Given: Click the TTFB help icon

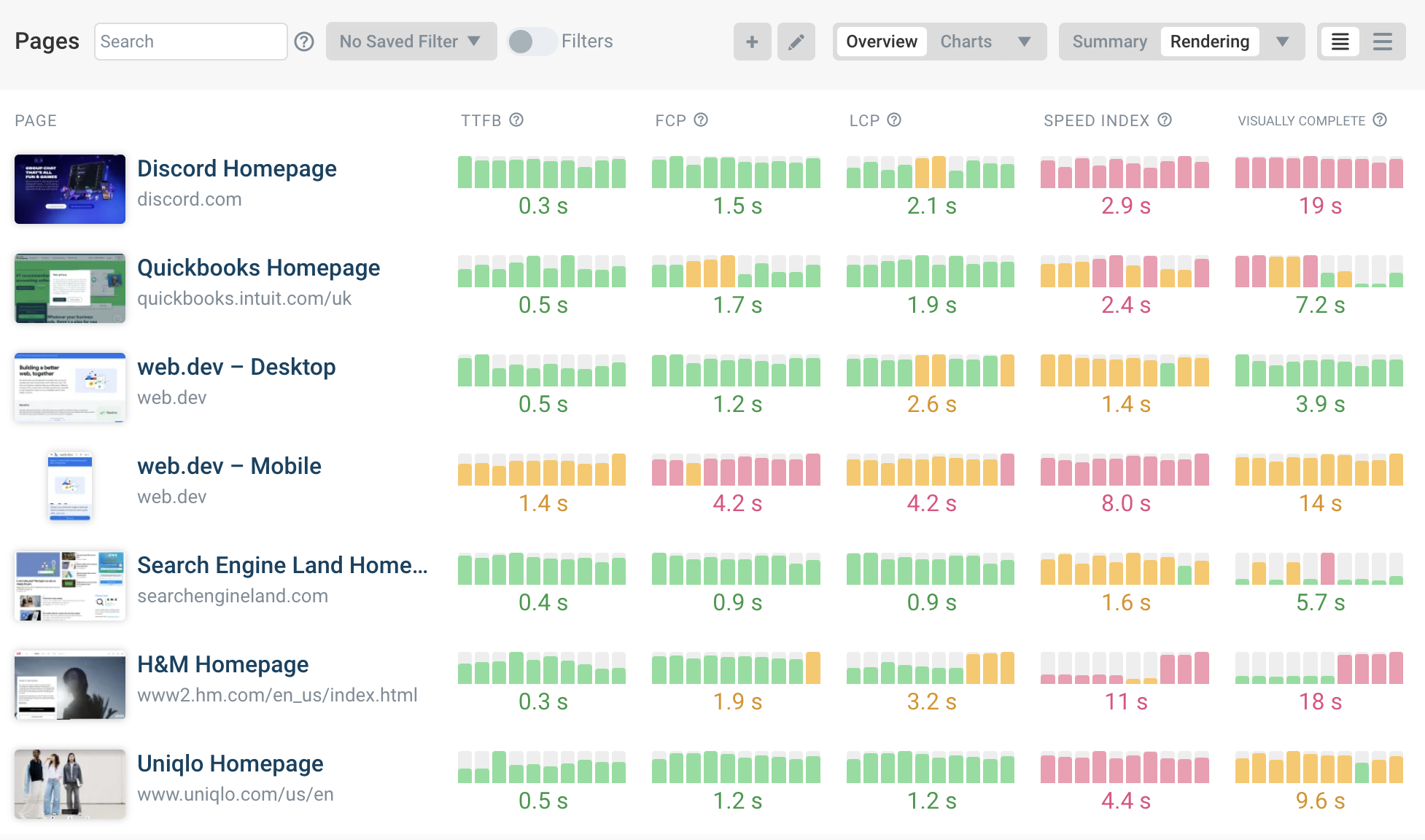Looking at the screenshot, I should pyautogui.click(x=516, y=120).
